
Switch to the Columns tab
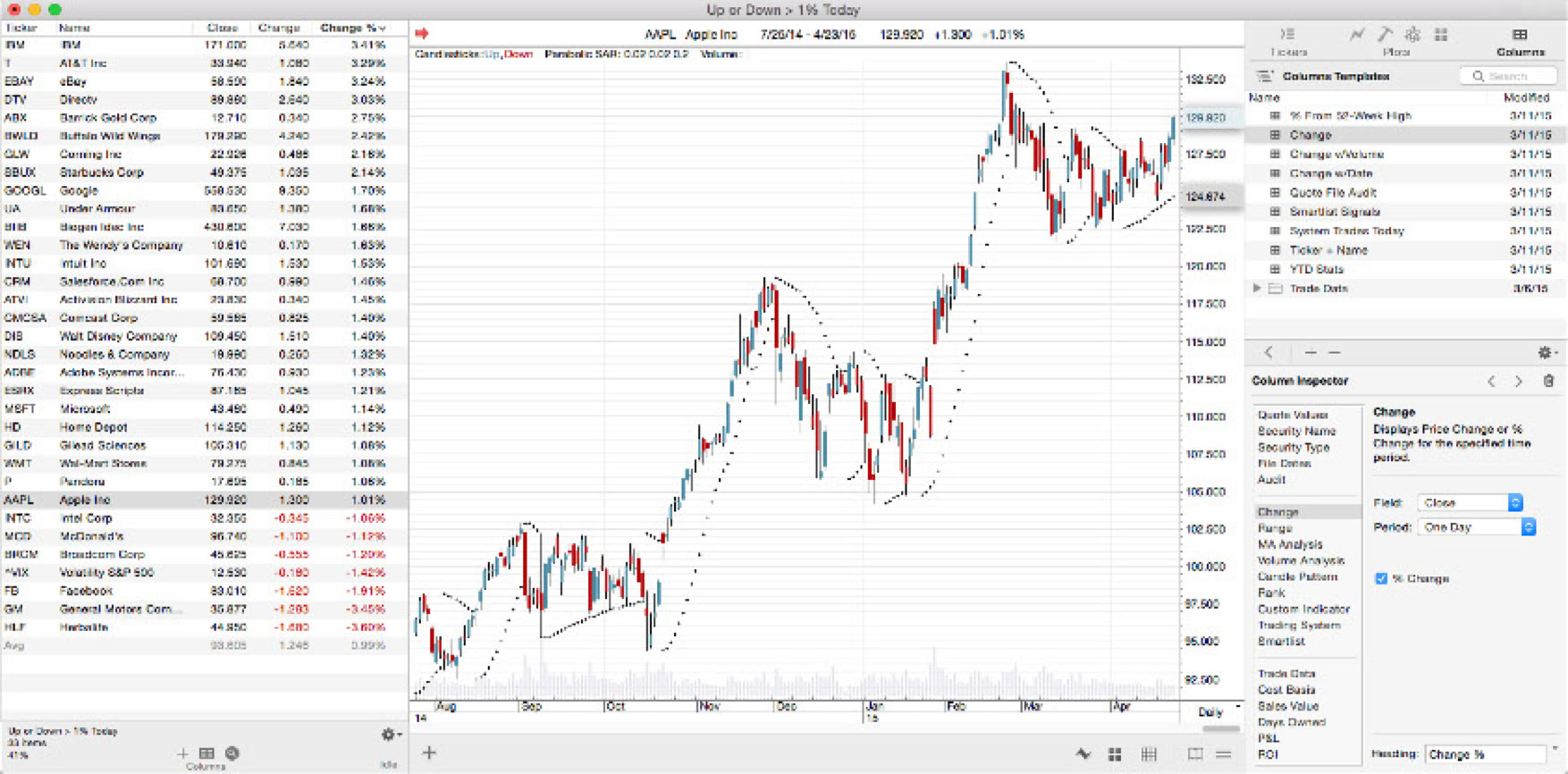[x=1520, y=41]
